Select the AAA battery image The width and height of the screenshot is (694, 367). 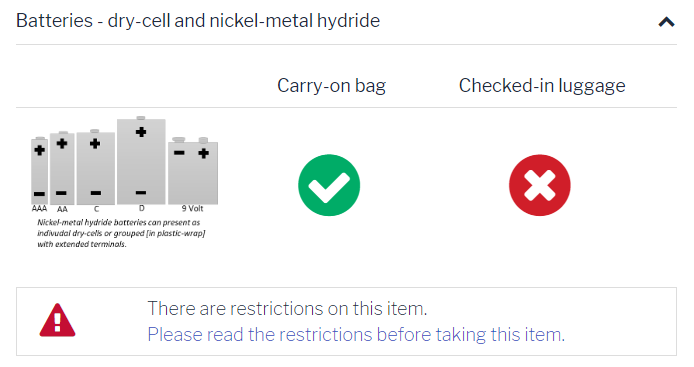pyautogui.click(x=39, y=170)
